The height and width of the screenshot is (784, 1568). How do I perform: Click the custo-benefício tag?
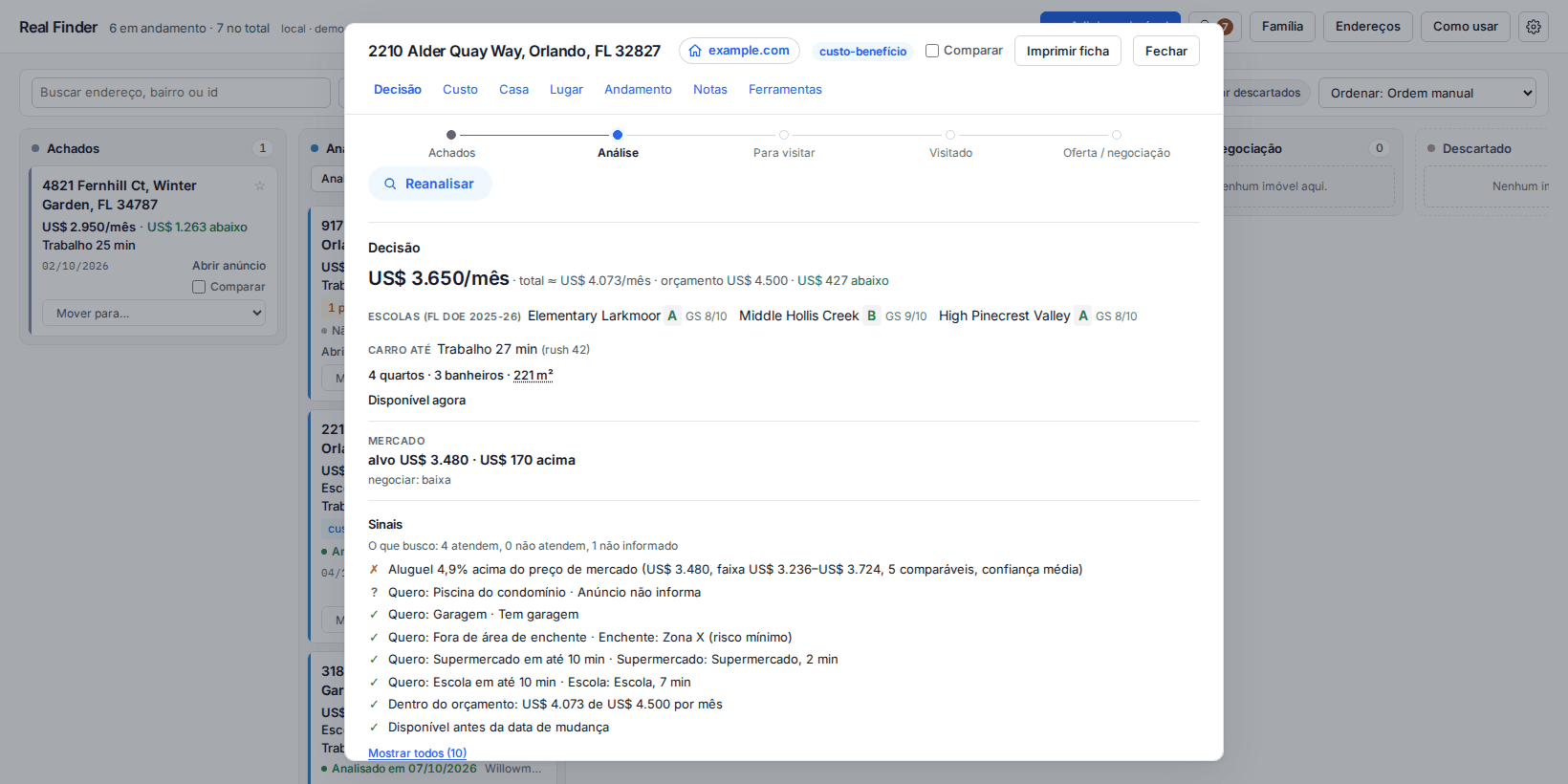(862, 52)
